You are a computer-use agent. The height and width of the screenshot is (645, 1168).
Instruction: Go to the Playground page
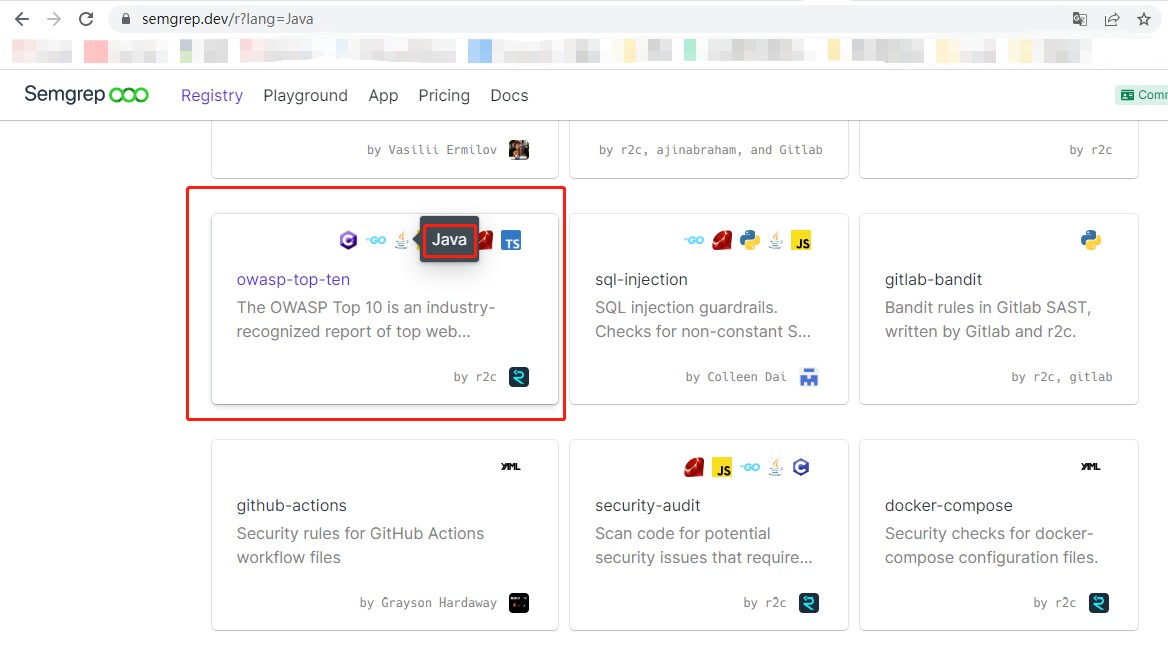tap(305, 95)
